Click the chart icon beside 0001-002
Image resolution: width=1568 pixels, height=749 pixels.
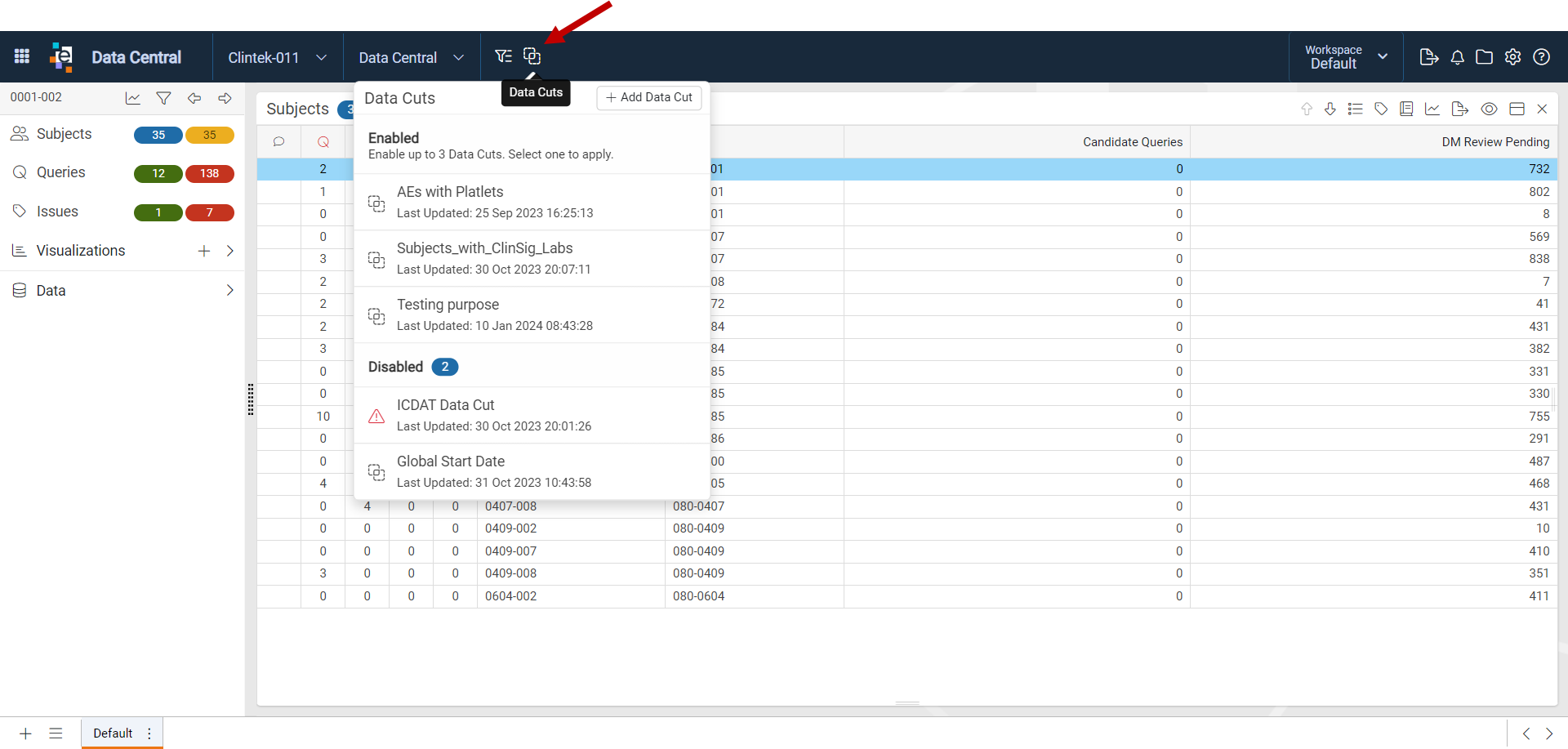133,98
